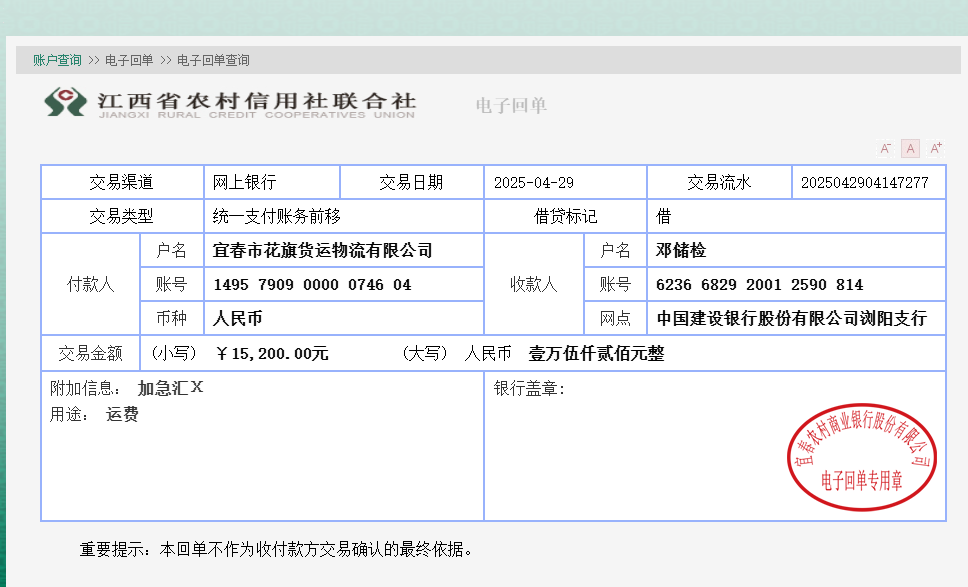
Task: Click the 重要提示 notice text
Action: [275, 549]
